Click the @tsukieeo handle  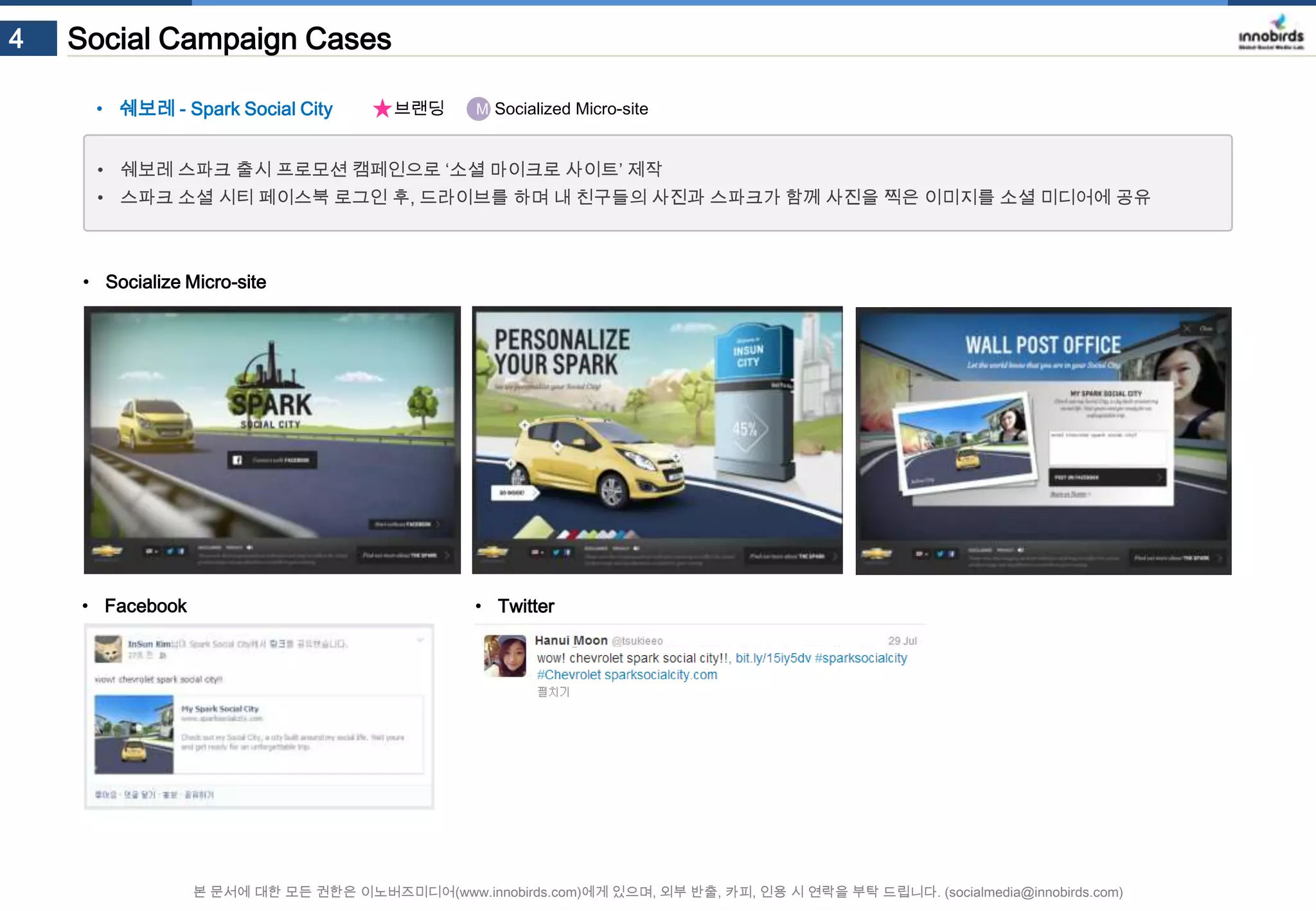coord(637,641)
